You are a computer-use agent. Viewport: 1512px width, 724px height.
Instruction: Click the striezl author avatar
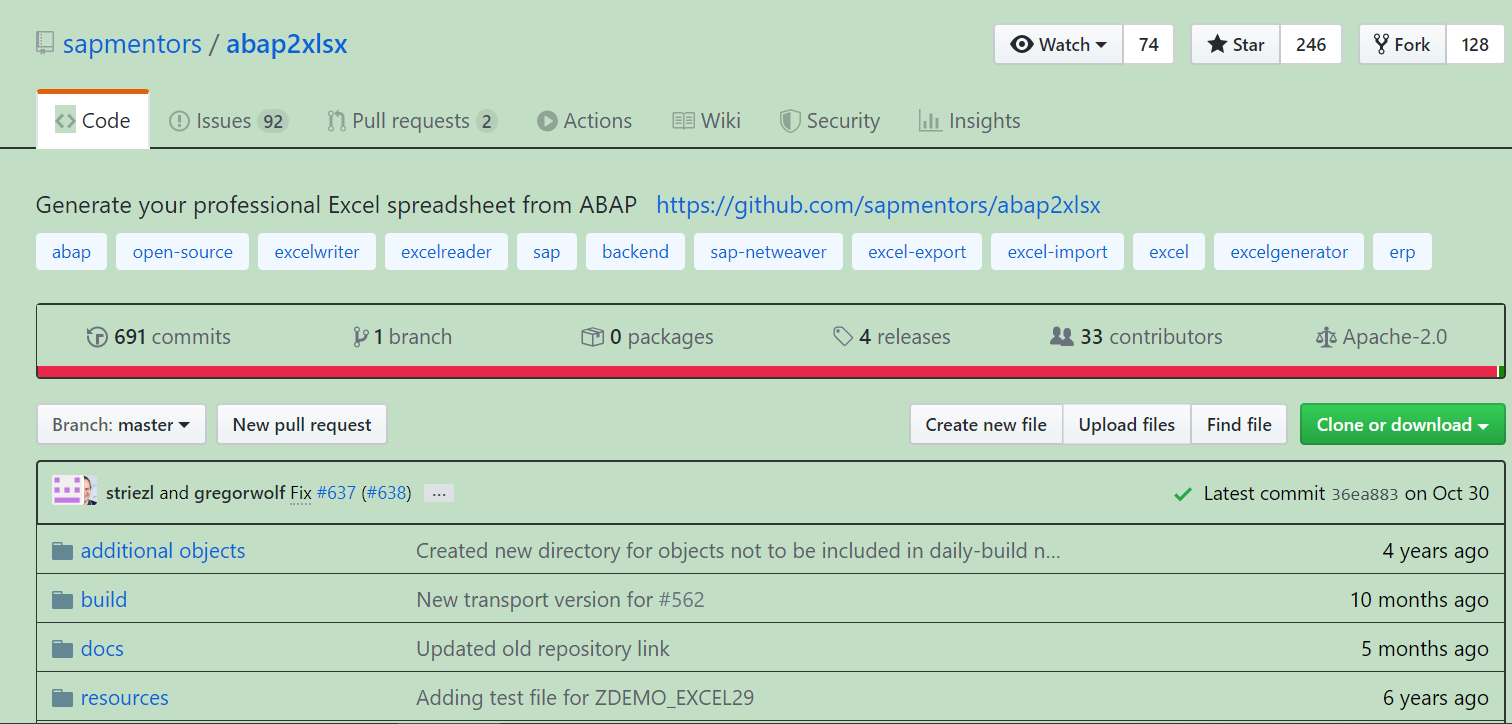coord(68,491)
